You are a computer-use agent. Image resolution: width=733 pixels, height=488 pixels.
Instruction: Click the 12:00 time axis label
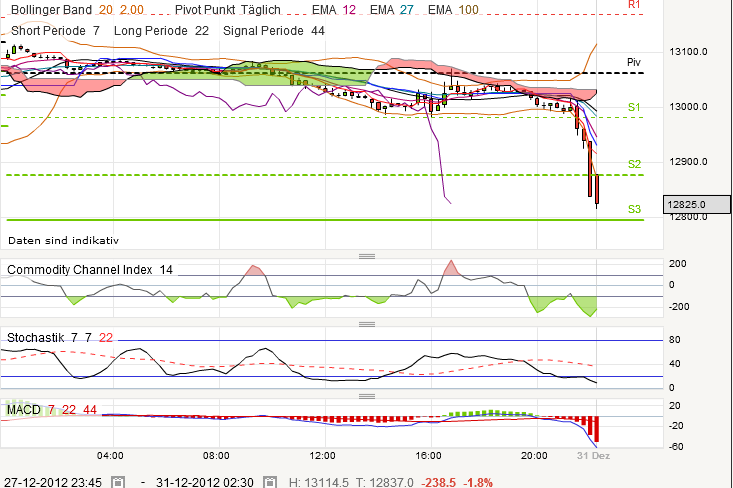pyautogui.click(x=322, y=456)
